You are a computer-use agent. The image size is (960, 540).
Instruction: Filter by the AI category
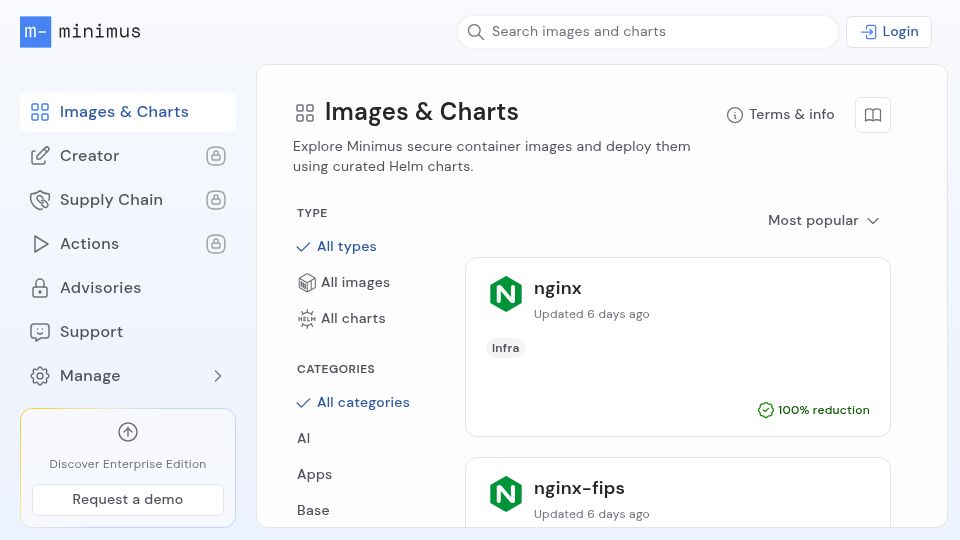coord(304,438)
